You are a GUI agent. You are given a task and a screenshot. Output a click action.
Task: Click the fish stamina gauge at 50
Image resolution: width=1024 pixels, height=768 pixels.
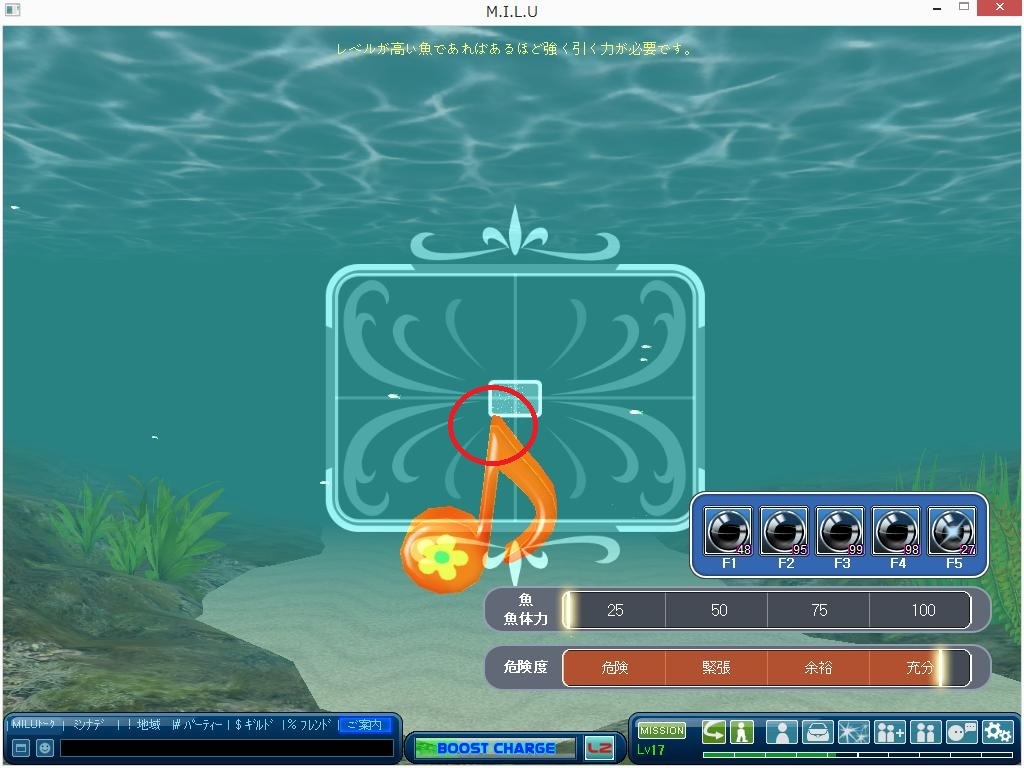click(x=718, y=610)
